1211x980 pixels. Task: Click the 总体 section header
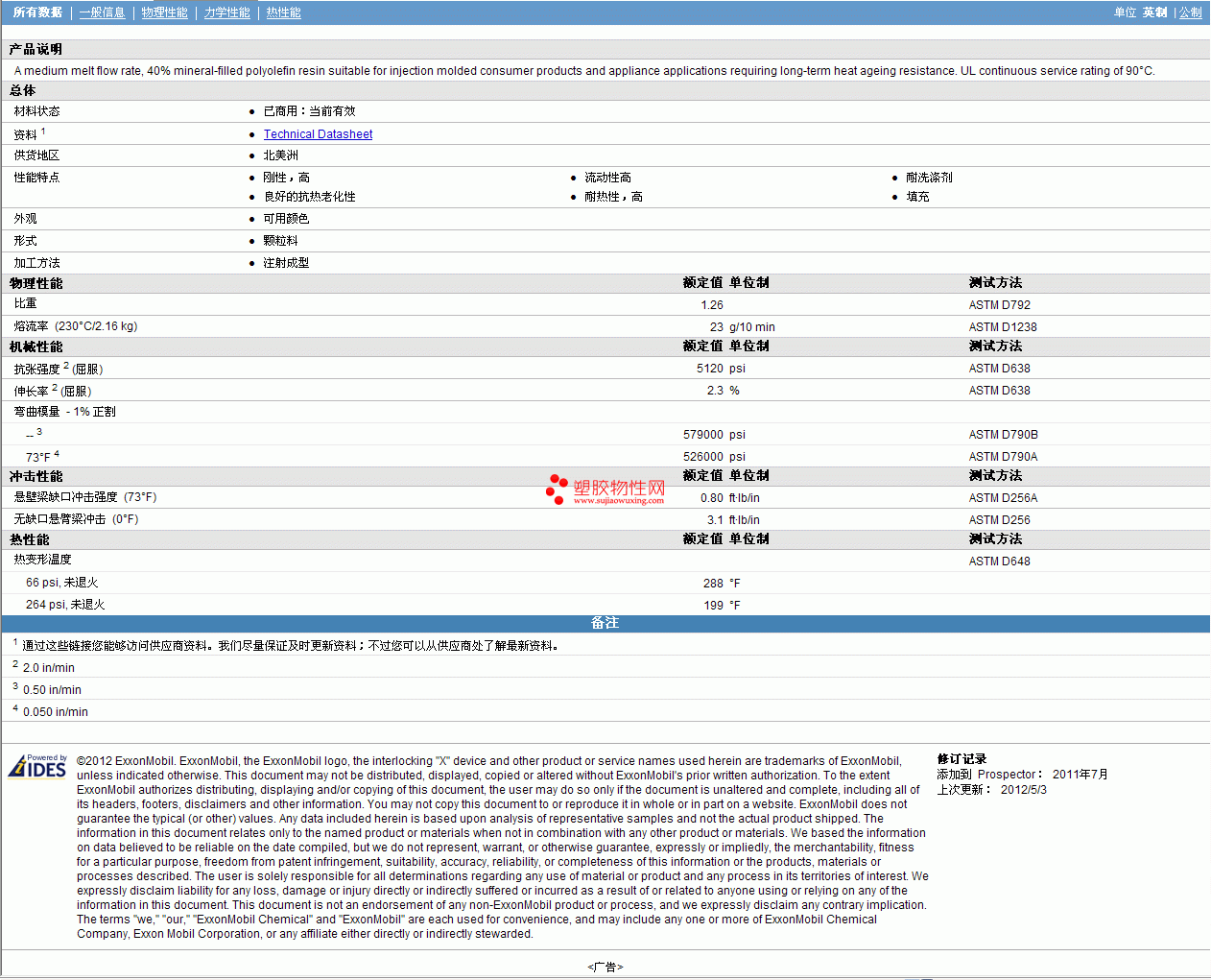[22, 90]
